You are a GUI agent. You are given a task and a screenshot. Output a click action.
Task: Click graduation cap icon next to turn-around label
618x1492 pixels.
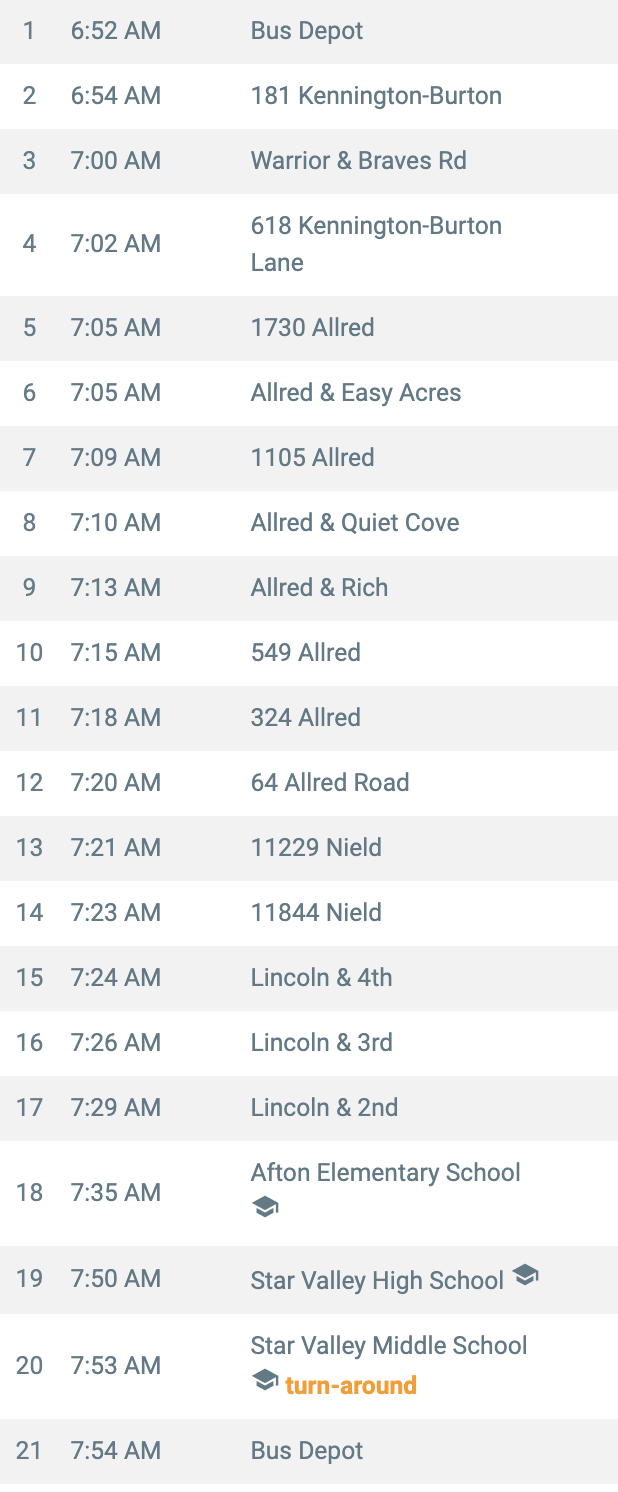265,1381
